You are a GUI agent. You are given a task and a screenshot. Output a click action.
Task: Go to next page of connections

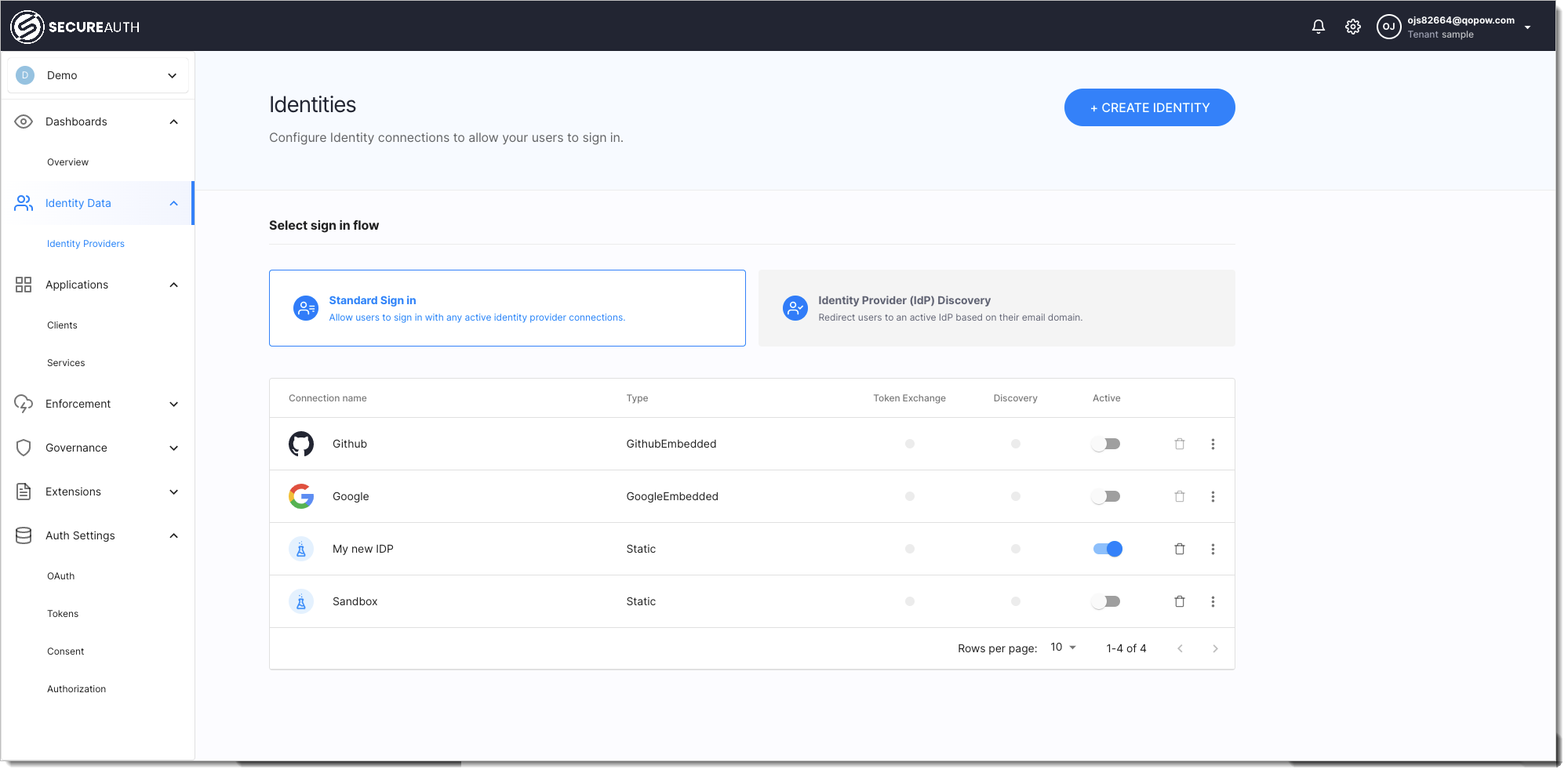[x=1215, y=648]
